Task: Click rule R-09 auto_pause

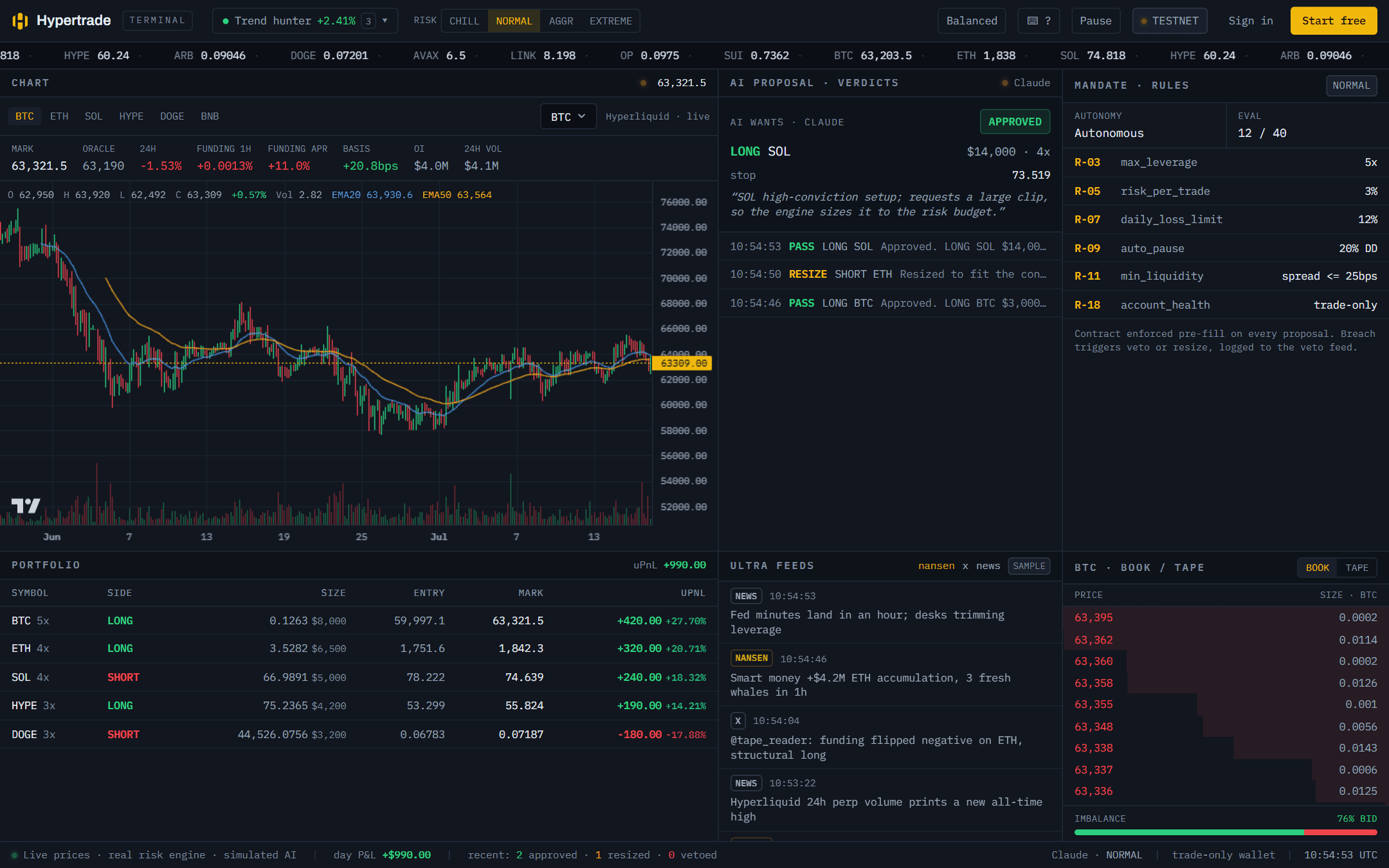Action: tap(1226, 248)
